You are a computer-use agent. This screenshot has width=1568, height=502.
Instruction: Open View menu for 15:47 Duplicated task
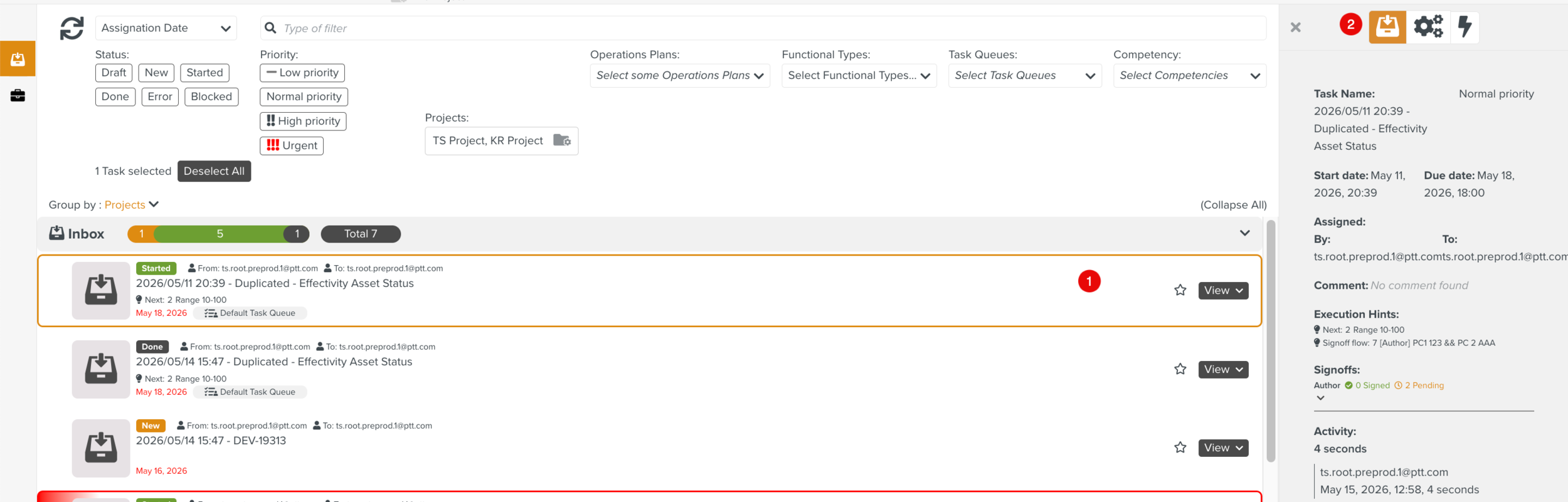[x=1223, y=370]
